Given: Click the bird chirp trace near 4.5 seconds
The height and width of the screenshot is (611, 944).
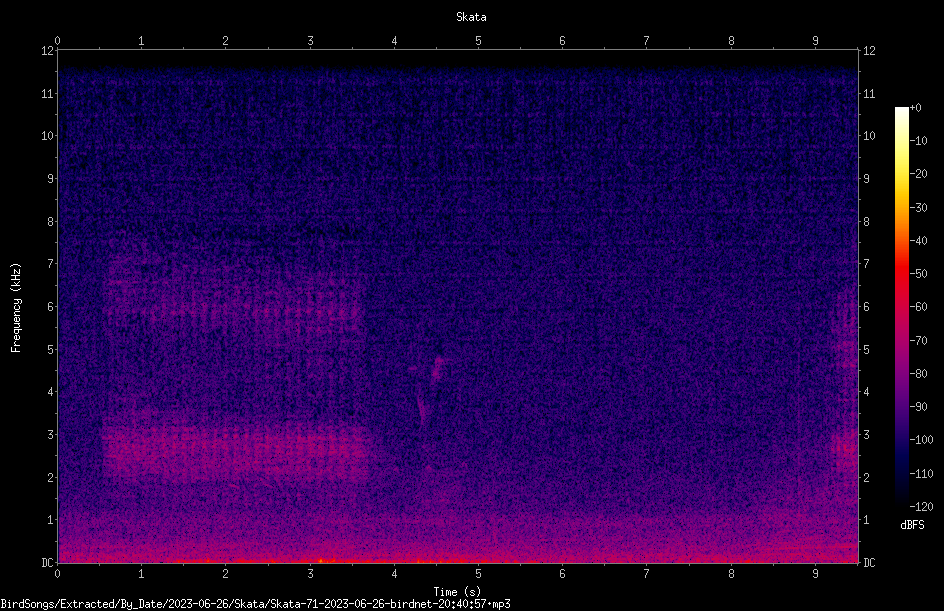Looking at the screenshot, I should 438,368.
